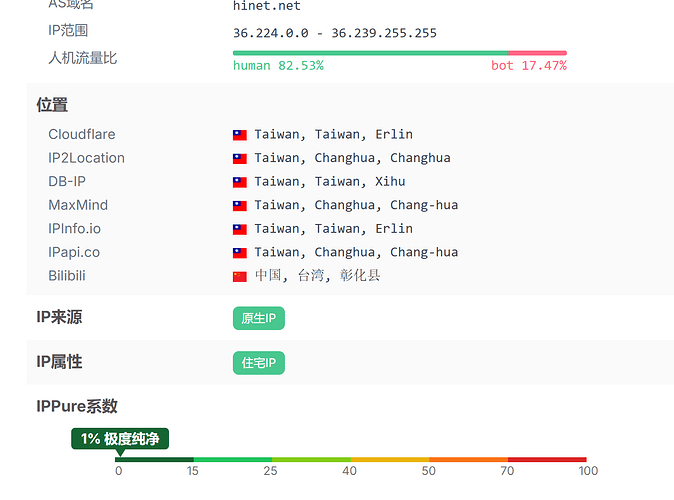Viewport: 674px width, 500px height.
Task: Click the 原生IP green badge
Action: [x=259, y=318]
